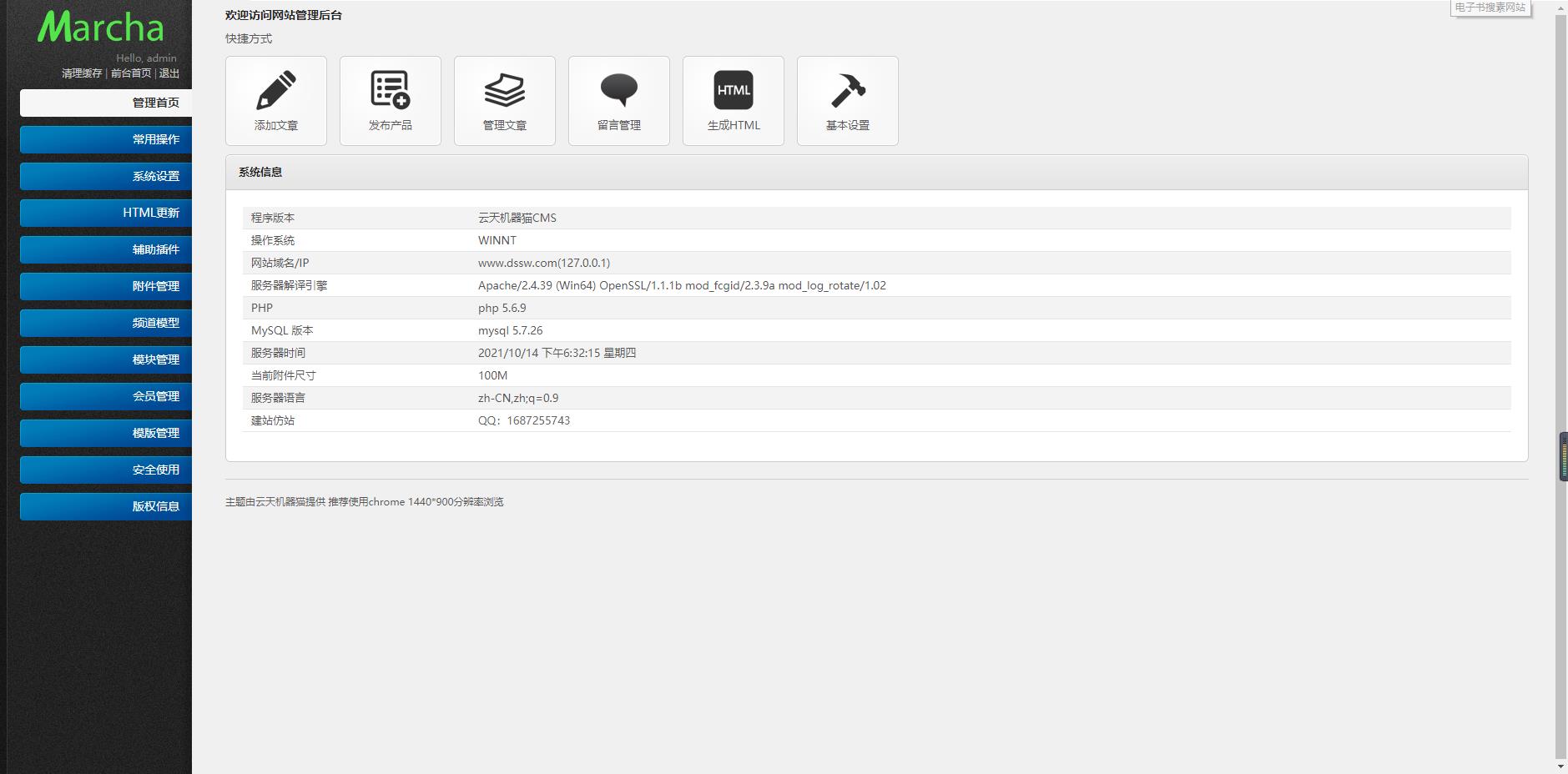Select the stacked pages 管理文章 icon

tap(504, 91)
